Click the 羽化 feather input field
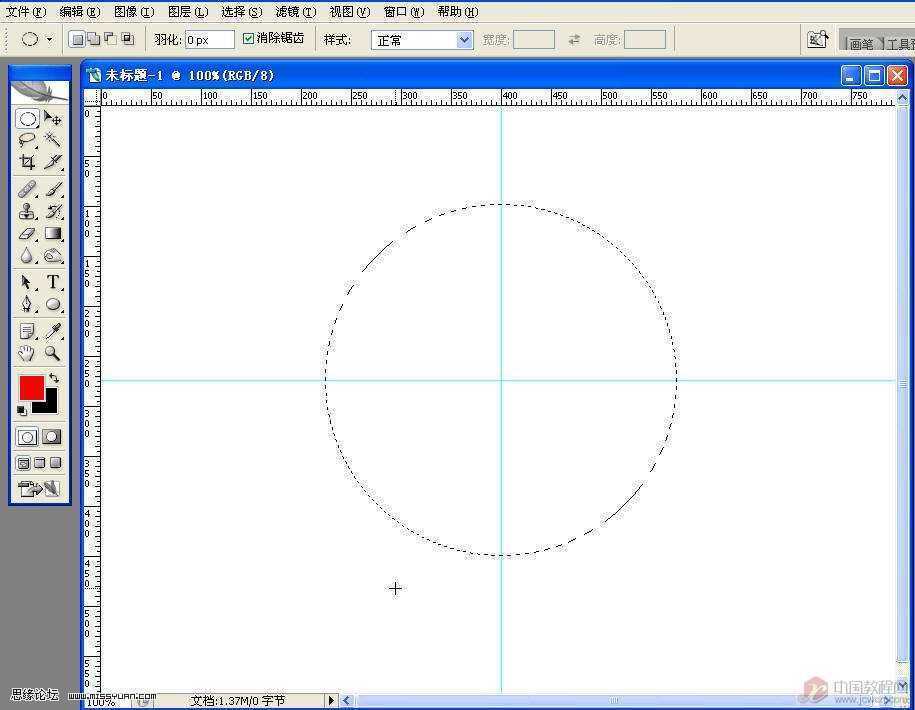The image size is (915, 710). [209, 40]
